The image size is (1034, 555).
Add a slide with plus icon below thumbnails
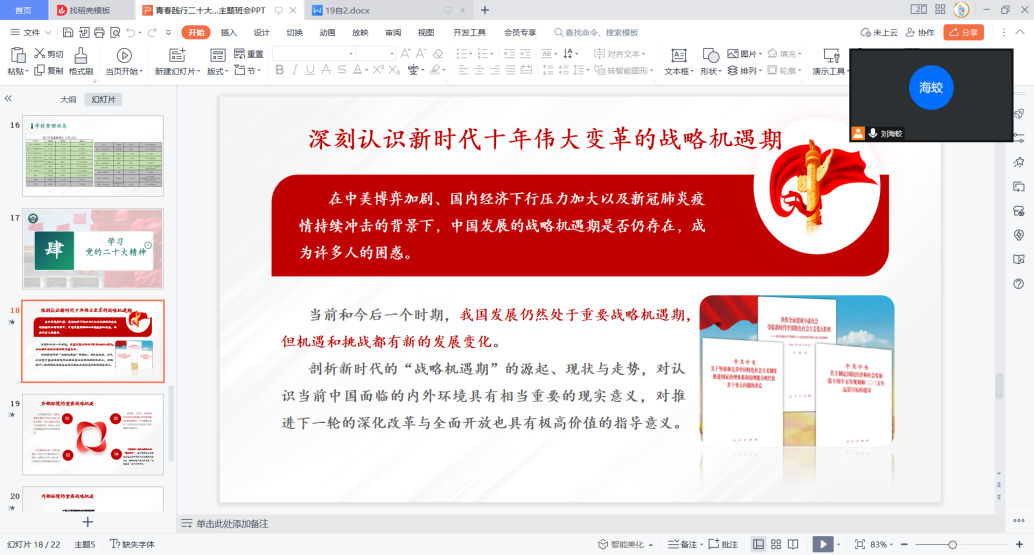[87, 521]
